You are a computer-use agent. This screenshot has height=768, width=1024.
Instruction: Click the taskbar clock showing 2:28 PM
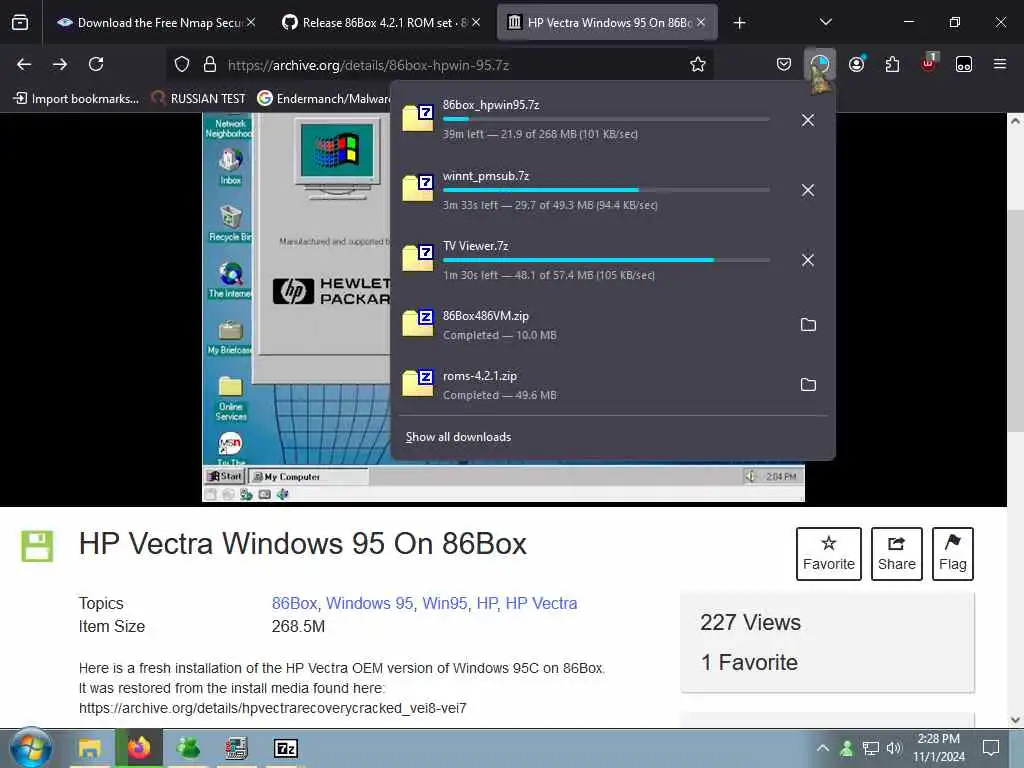pyautogui.click(x=938, y=748)
